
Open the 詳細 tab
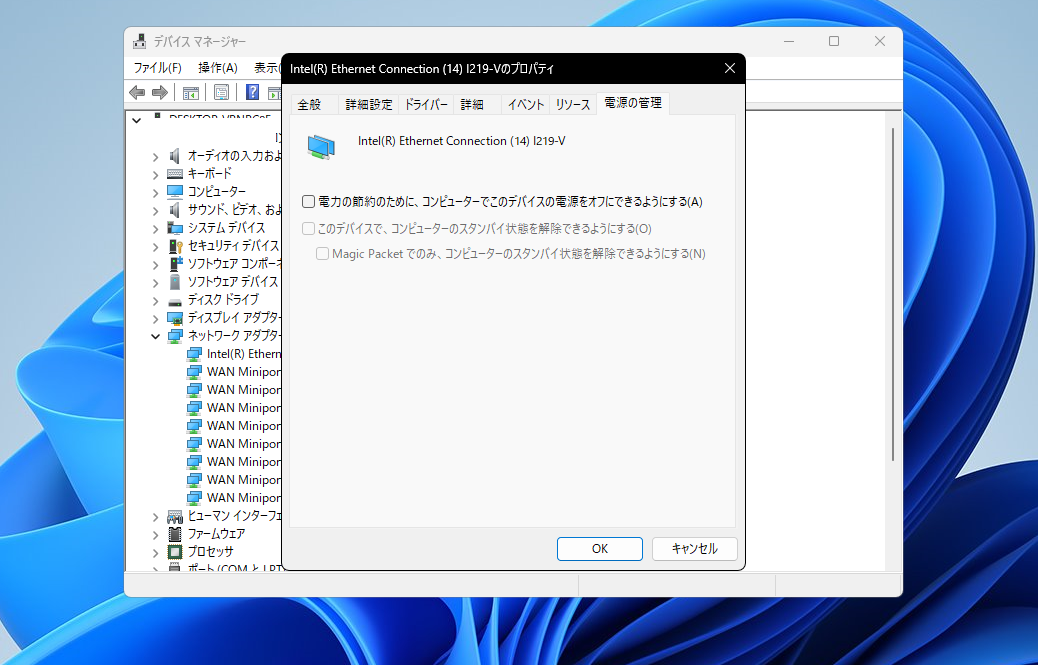click(x=477, y=105)
